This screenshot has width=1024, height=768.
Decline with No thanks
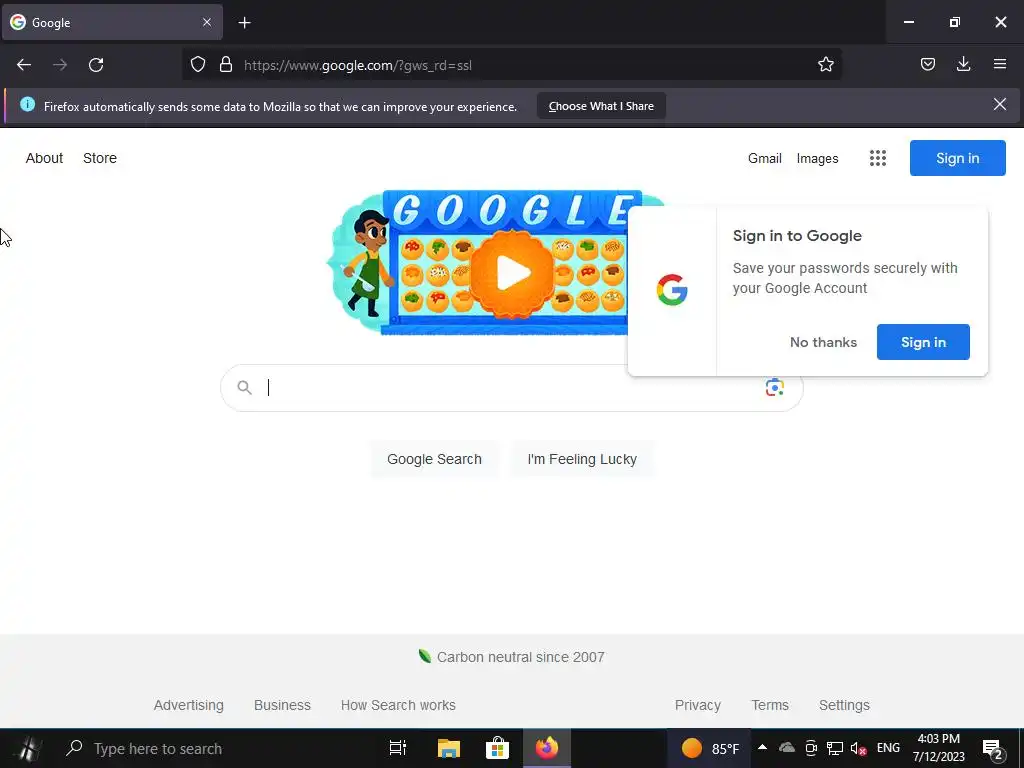coord(823,342)
